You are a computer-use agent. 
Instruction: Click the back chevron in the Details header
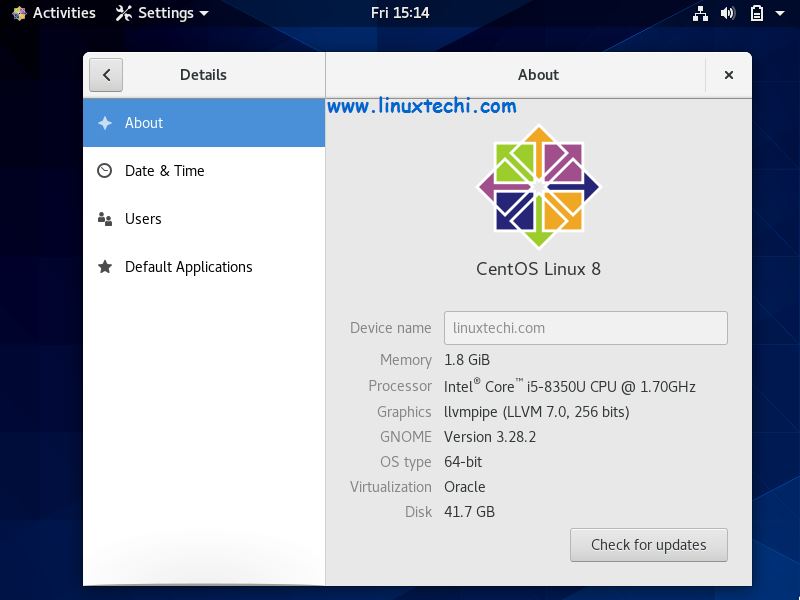(106, 74)
